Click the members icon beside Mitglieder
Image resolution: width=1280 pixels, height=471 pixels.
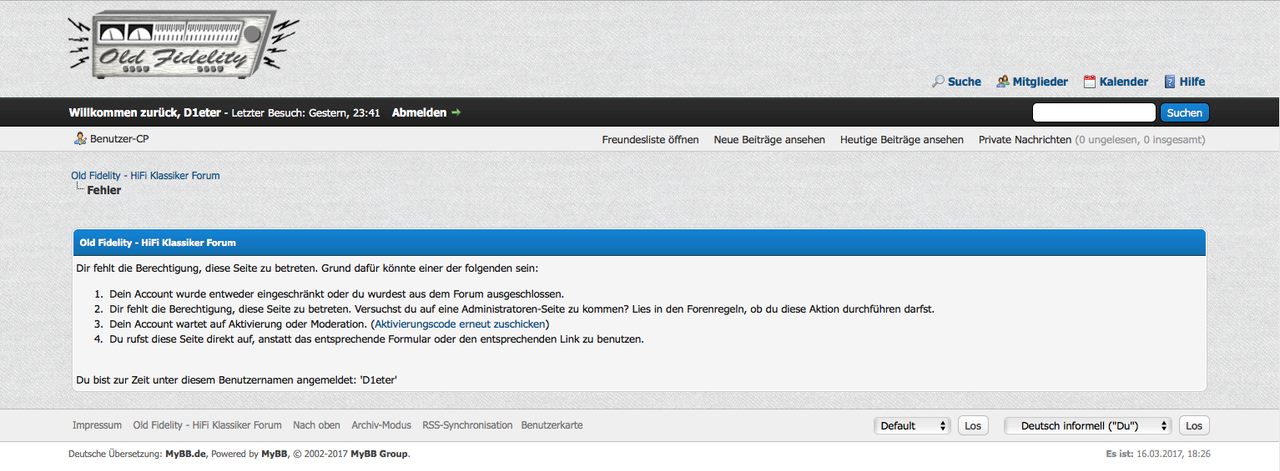(x=1003, y=82)
